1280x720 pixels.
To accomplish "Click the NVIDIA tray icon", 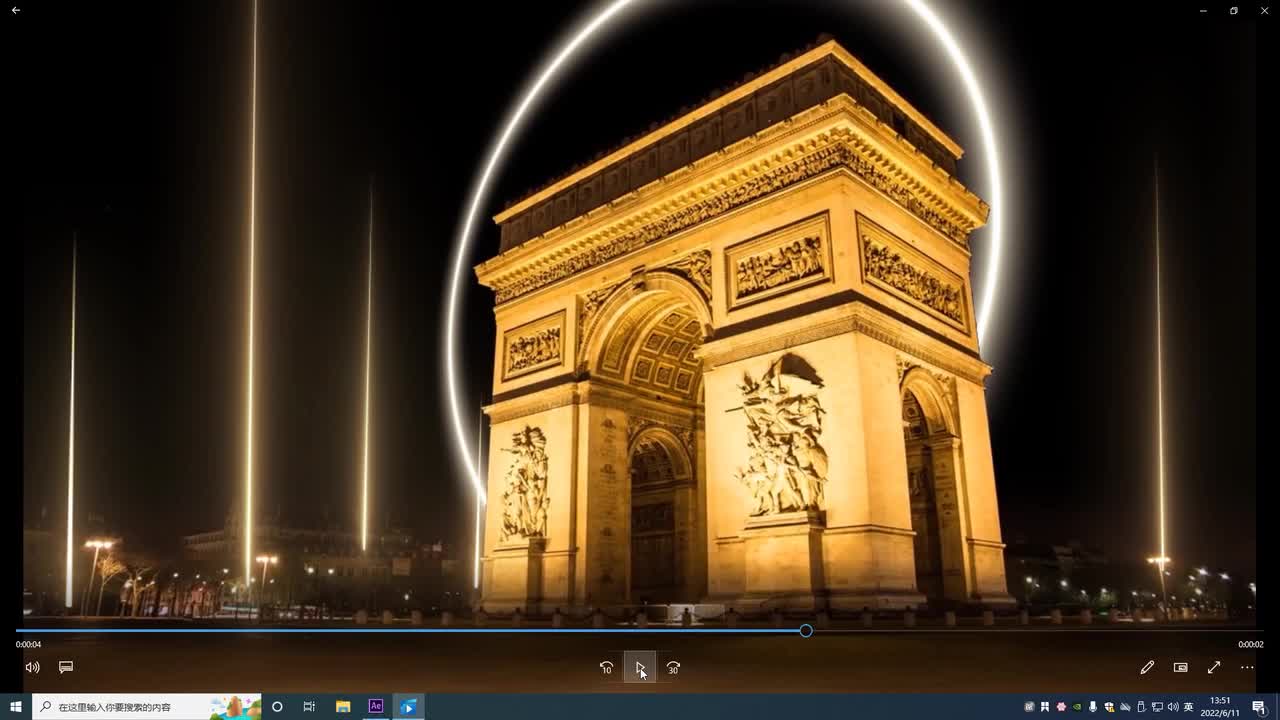I will pyautogui.click(x=1077, y=707).
